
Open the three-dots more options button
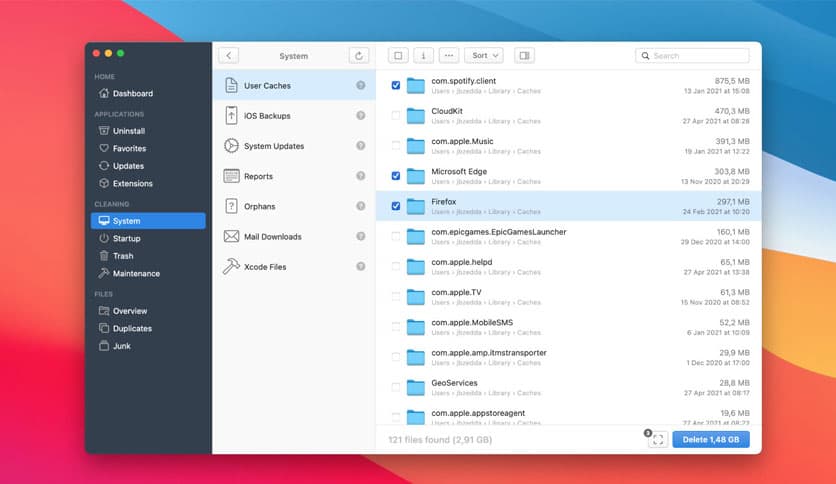pyautogui.click(x=449, y=55)
